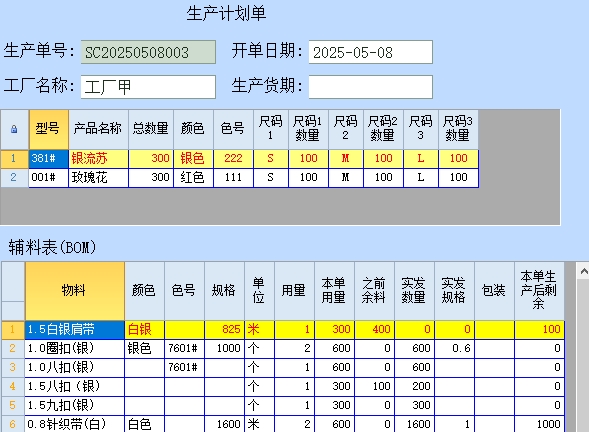The height and width of the screenshot is (432, 589).
Task: Select the 型号 column header
Action: click(49, 130)
